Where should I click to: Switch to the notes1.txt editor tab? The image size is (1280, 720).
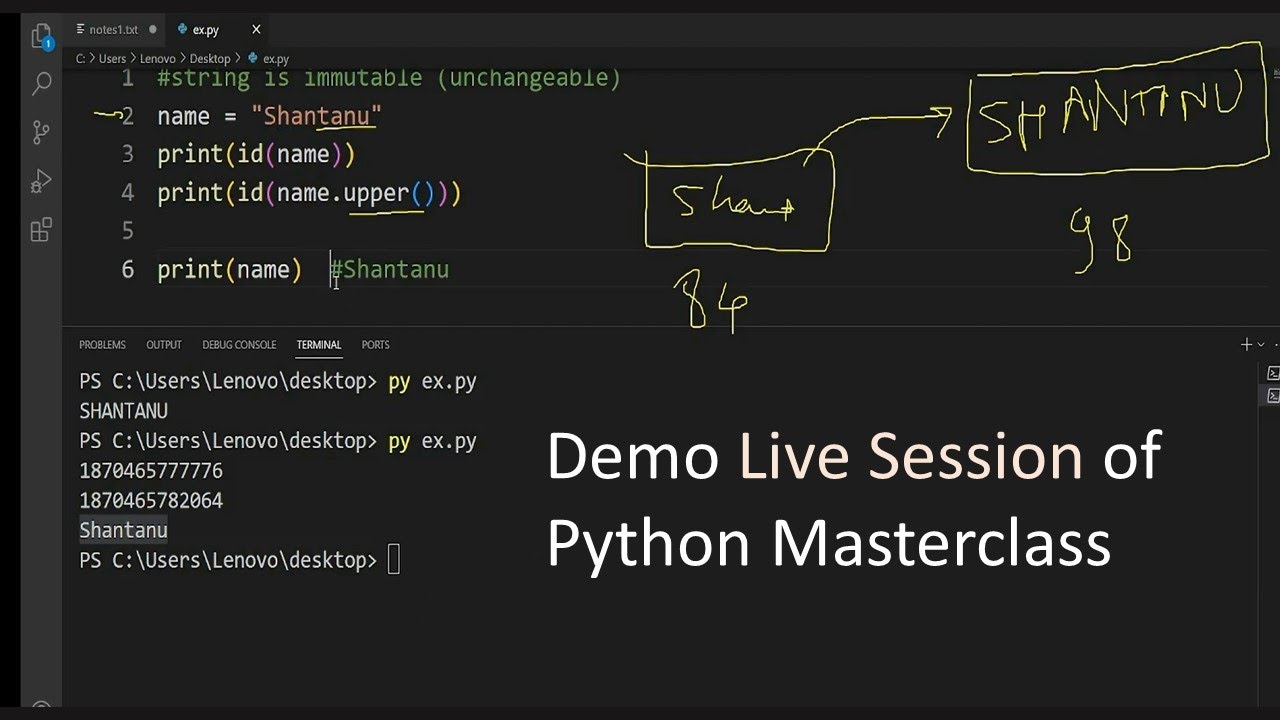pyautogui.click(x=113, y=30)
